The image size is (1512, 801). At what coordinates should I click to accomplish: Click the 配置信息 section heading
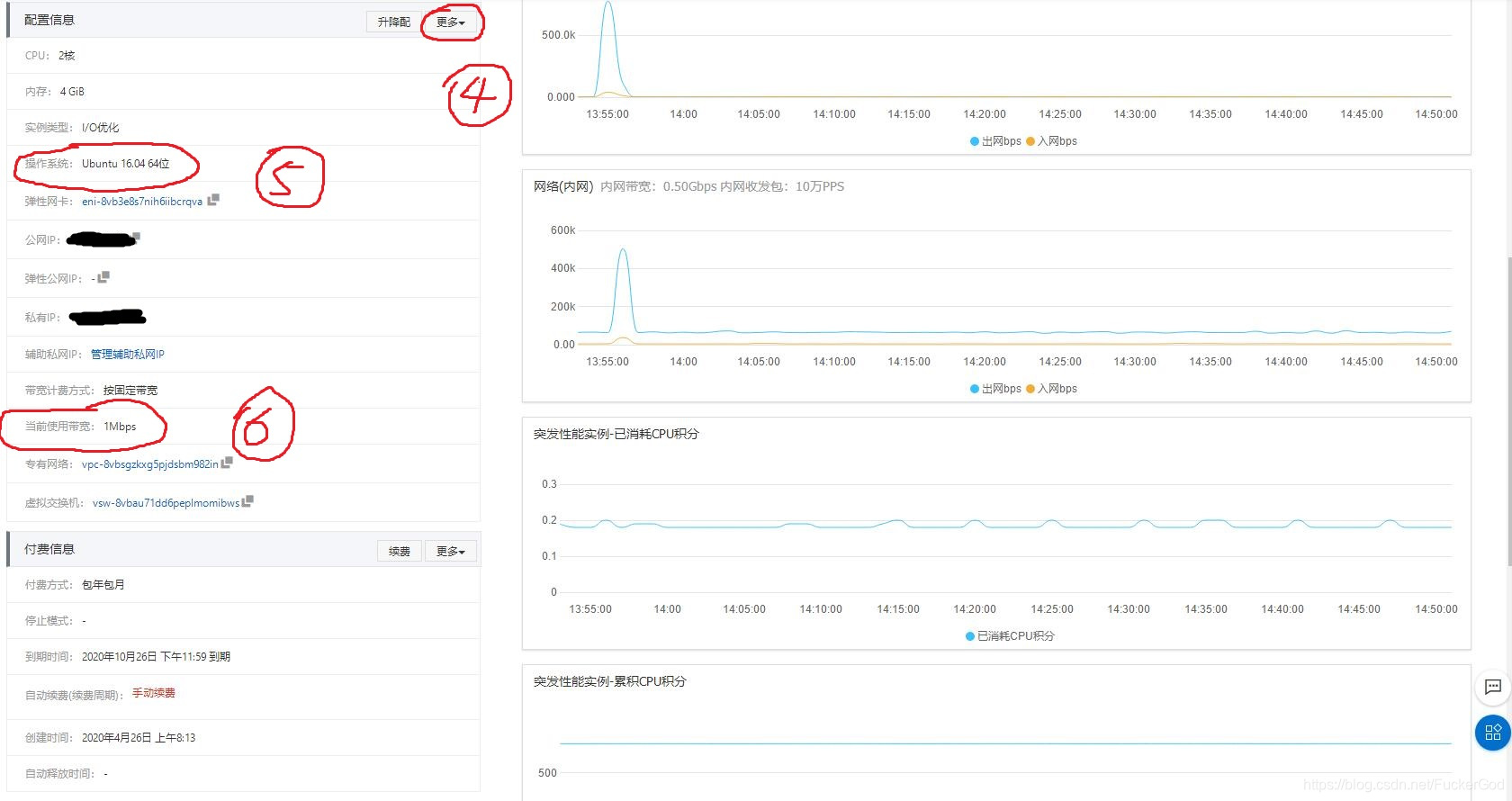tap(49, 20)
